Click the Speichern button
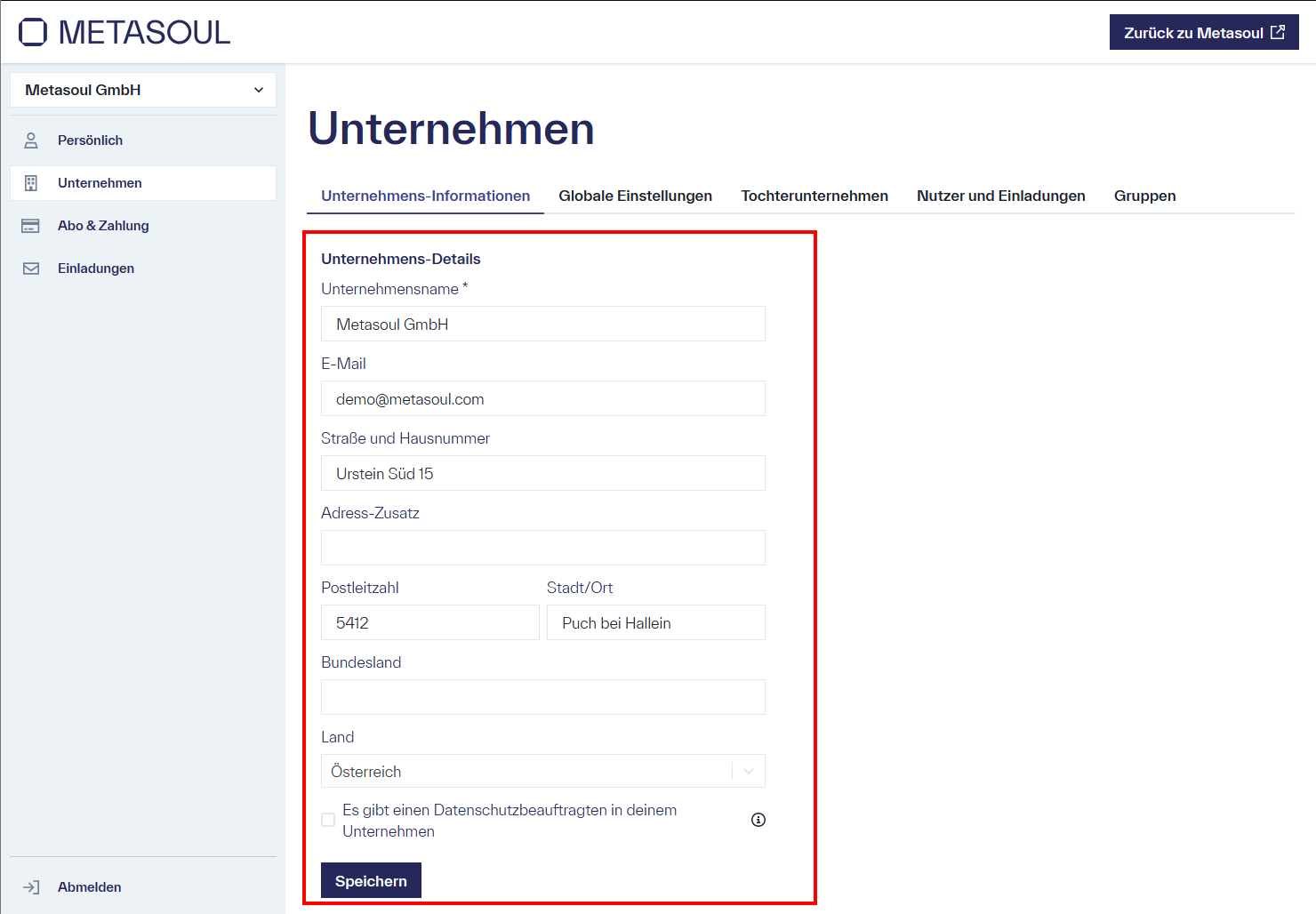The width and height of the screenshot is (1316, 914). [x=370, y=880]
